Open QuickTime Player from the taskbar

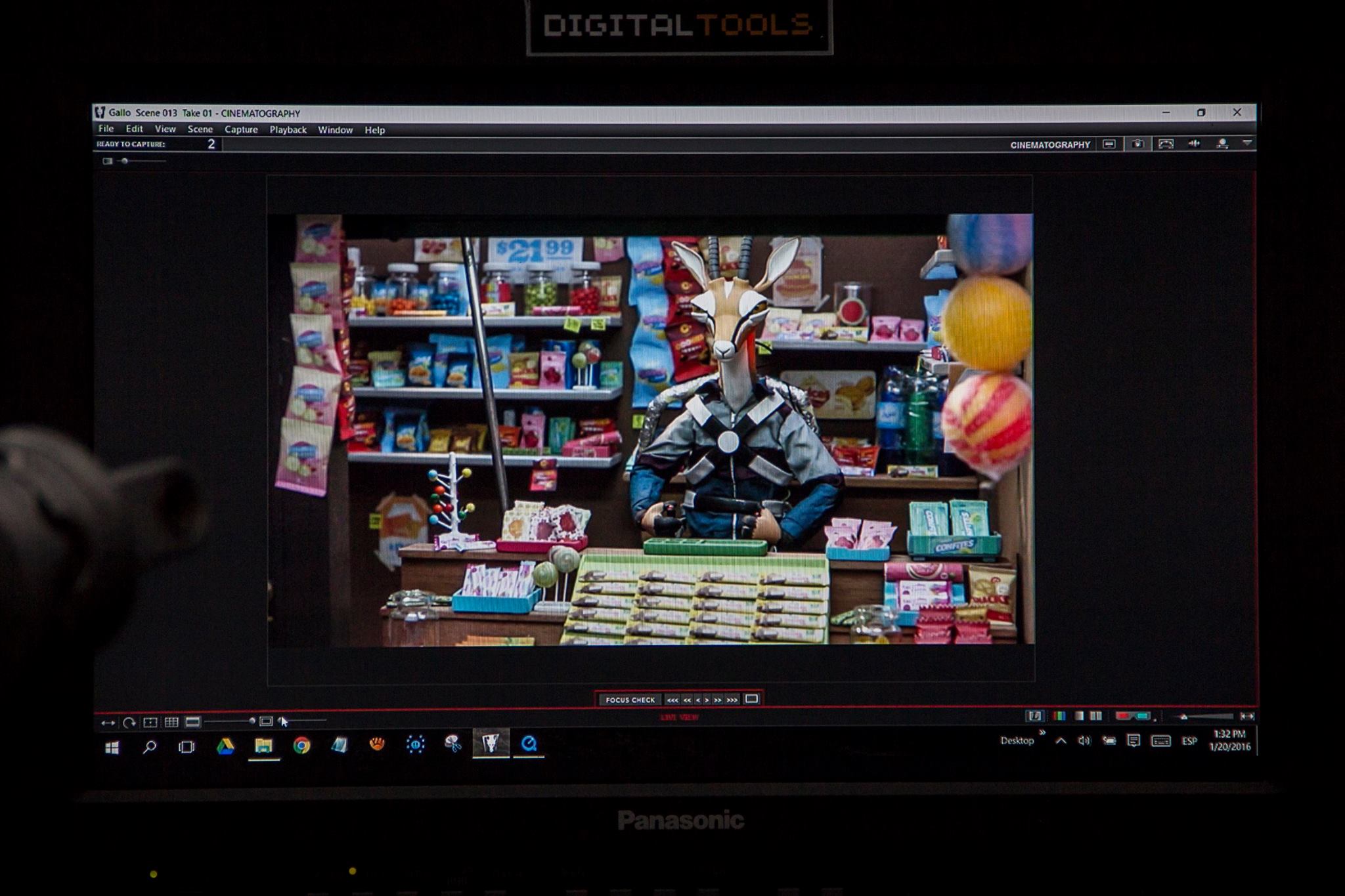tap(529, 743)
